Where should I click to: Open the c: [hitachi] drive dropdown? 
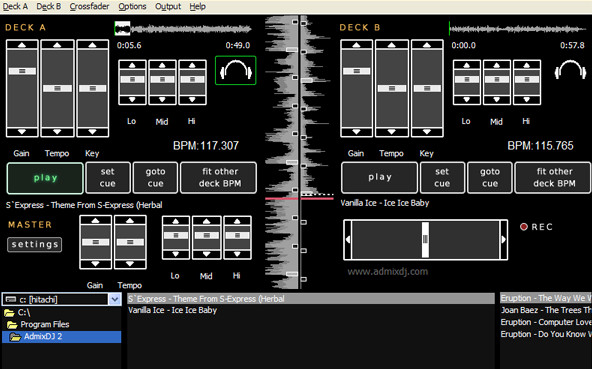[115, 300]
